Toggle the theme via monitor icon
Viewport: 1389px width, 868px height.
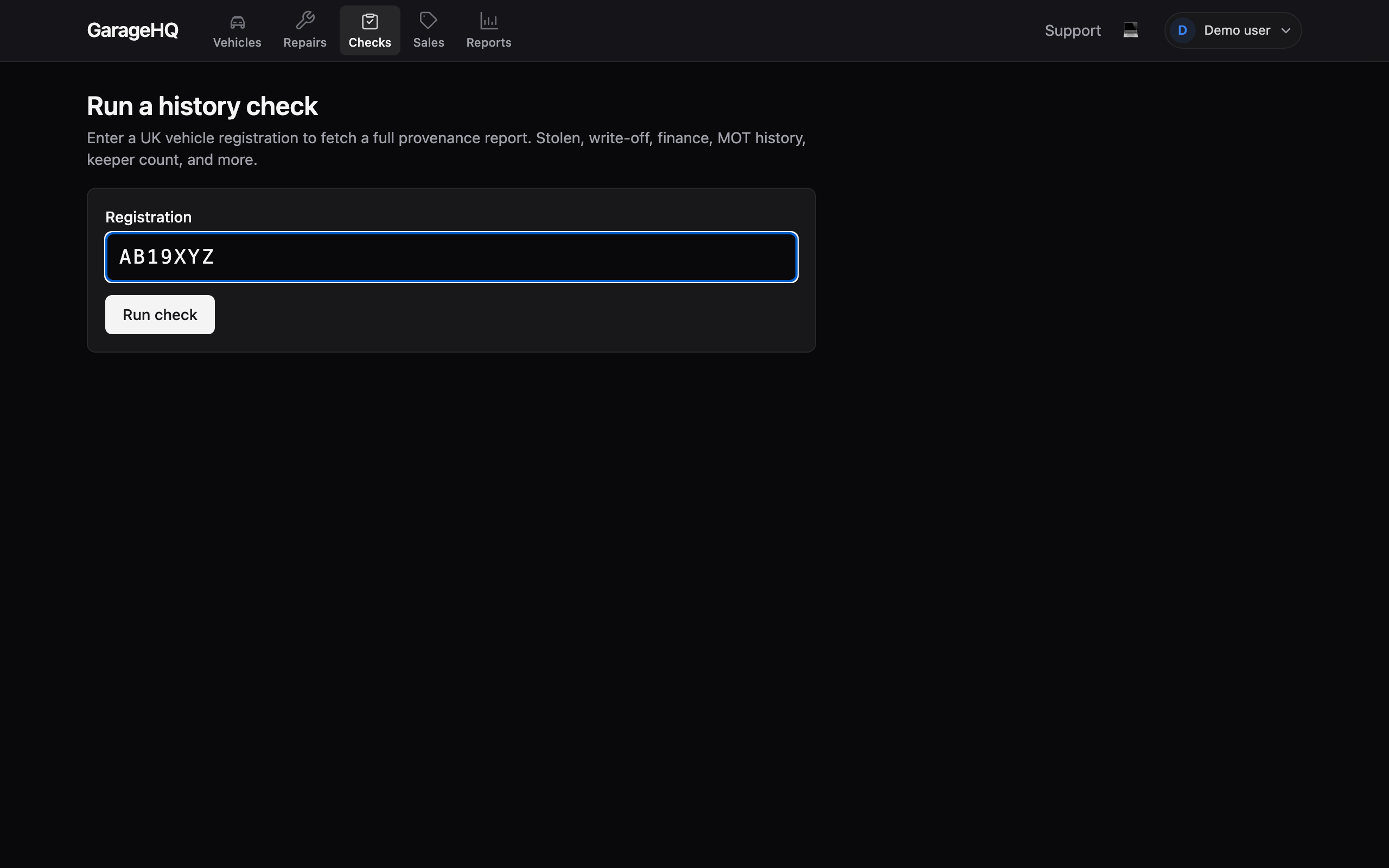coord(1130,30)
